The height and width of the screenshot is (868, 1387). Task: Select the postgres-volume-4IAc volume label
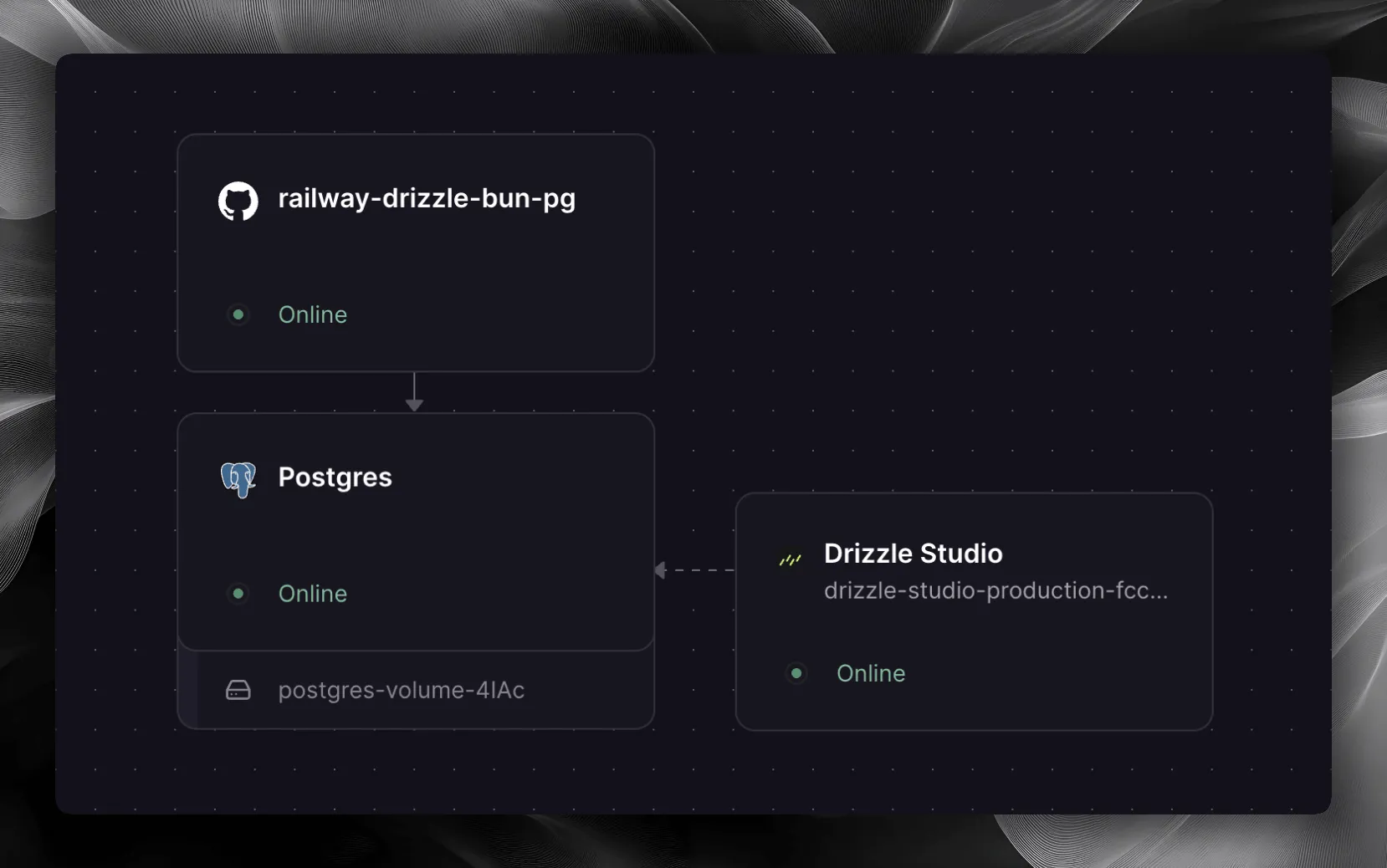[x=401, y=690]
